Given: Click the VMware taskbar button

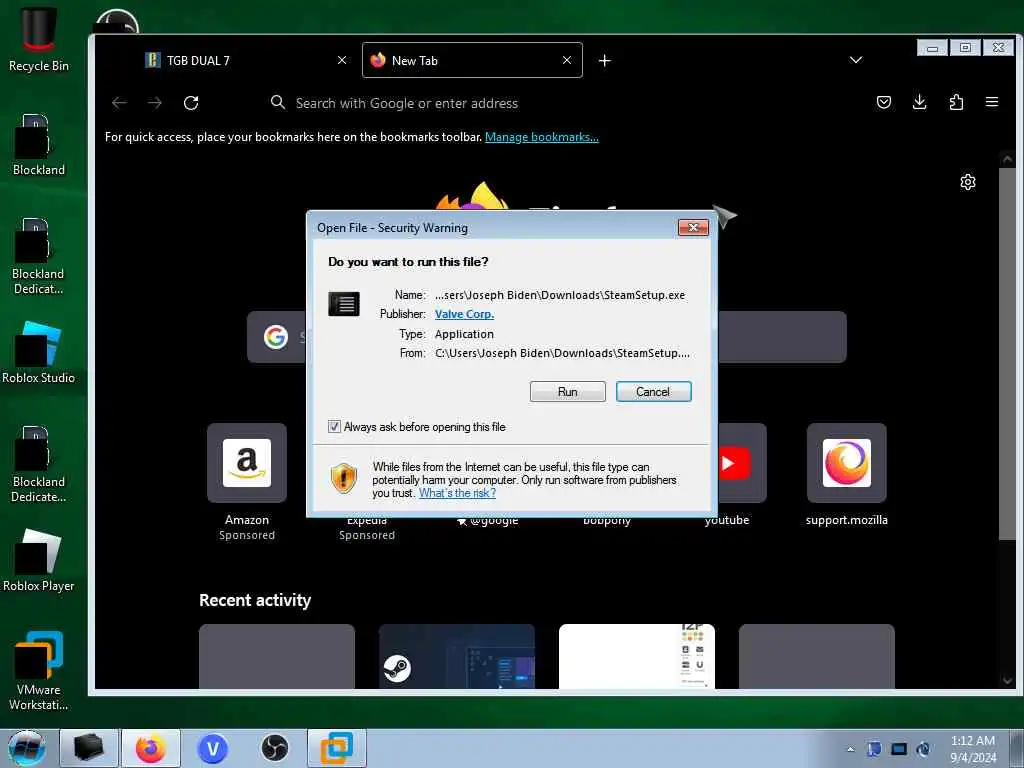Looking at the screenshot, I should (337, 748).
